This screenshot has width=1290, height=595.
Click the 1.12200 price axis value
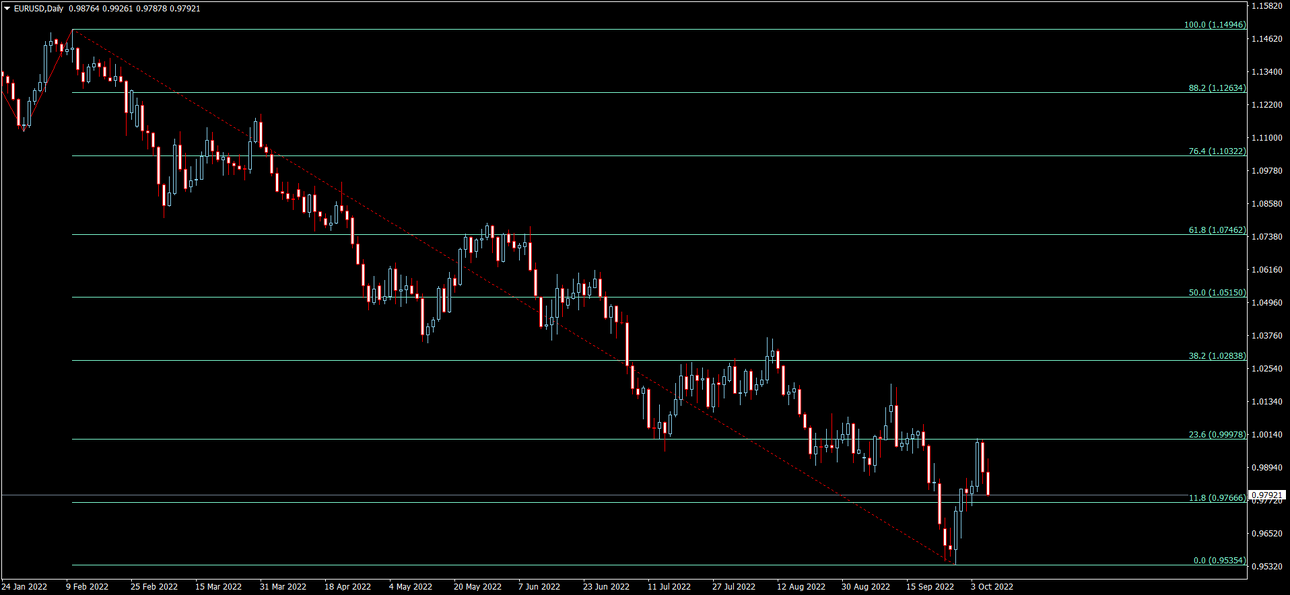pyautogui.click(x=1268, y=105)
